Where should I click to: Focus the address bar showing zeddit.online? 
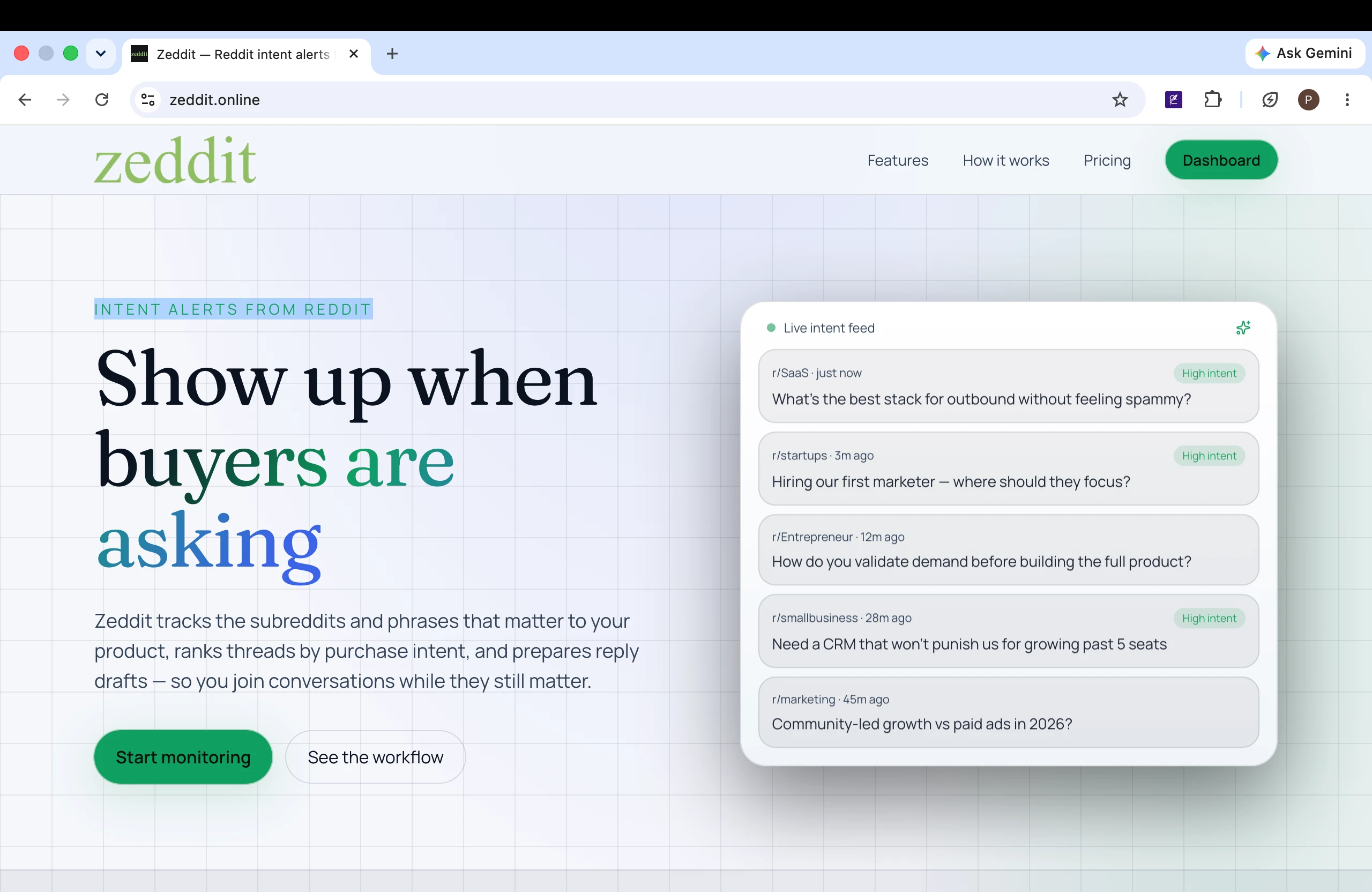(x=637, y=100)
